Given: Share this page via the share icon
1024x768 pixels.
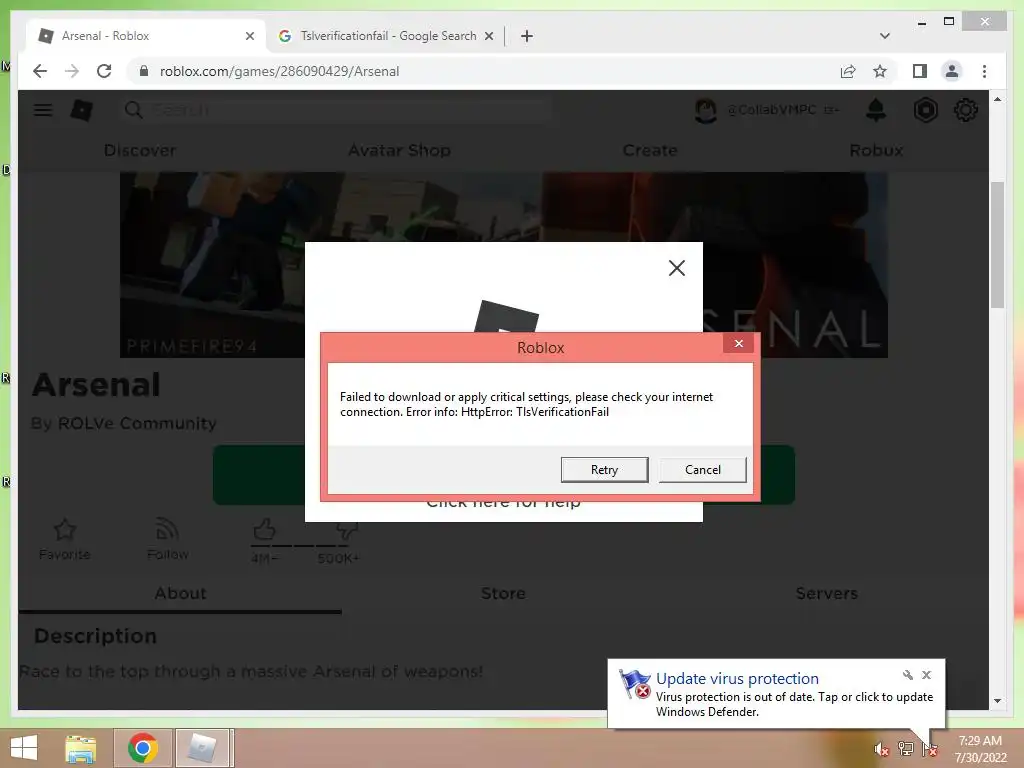Looking at the screenshot, I should (848, 71).
